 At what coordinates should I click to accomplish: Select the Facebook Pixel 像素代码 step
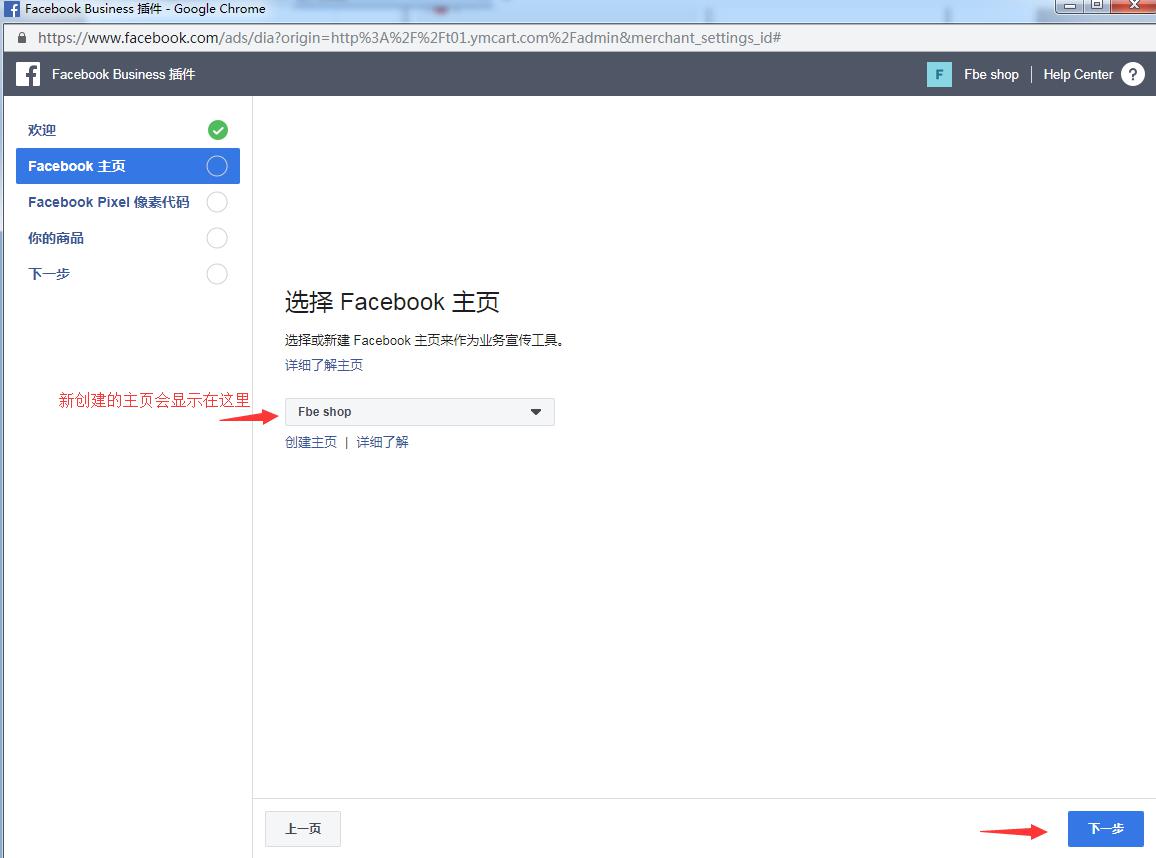(x=108, y=202)
